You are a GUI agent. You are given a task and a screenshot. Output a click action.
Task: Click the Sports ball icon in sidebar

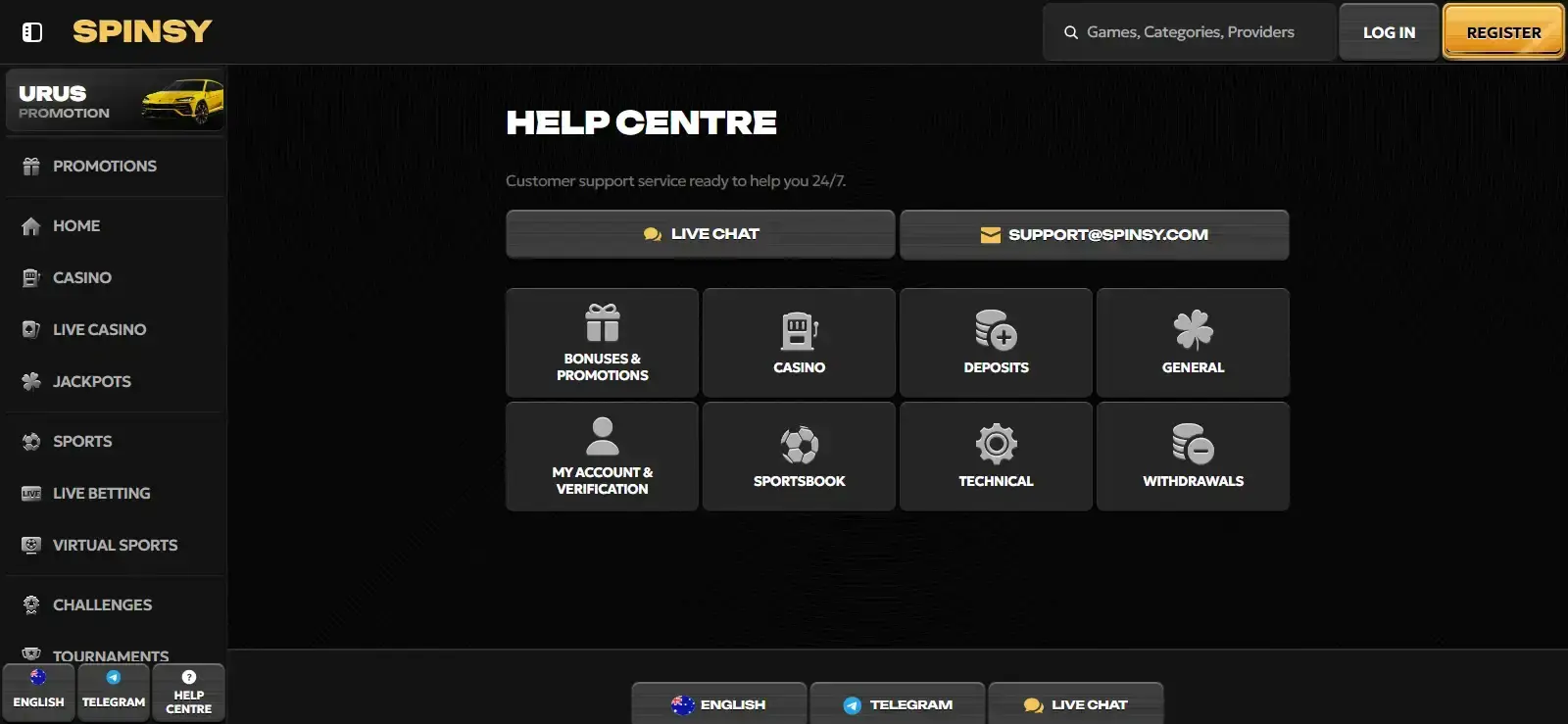(x=31, y=442)
